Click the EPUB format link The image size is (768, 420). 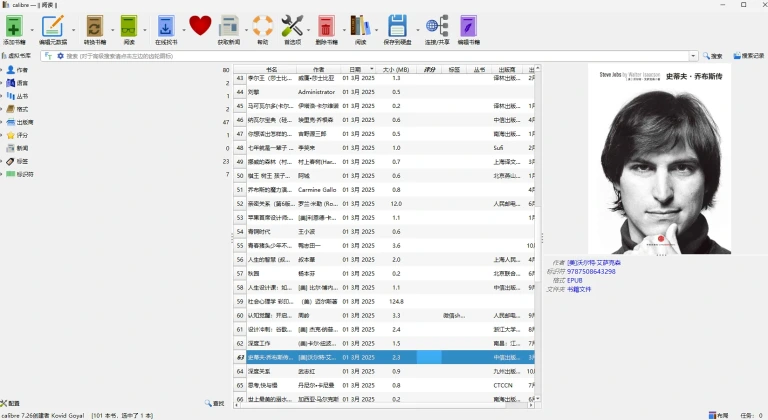(x=575, y=280)
